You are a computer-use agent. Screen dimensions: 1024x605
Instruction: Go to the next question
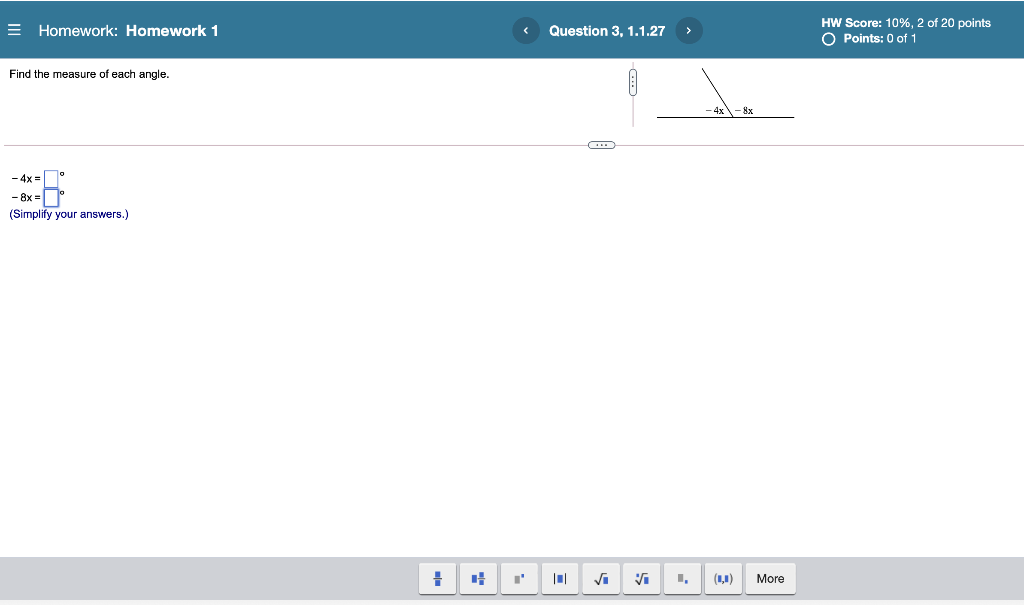[x=688, y=31]
